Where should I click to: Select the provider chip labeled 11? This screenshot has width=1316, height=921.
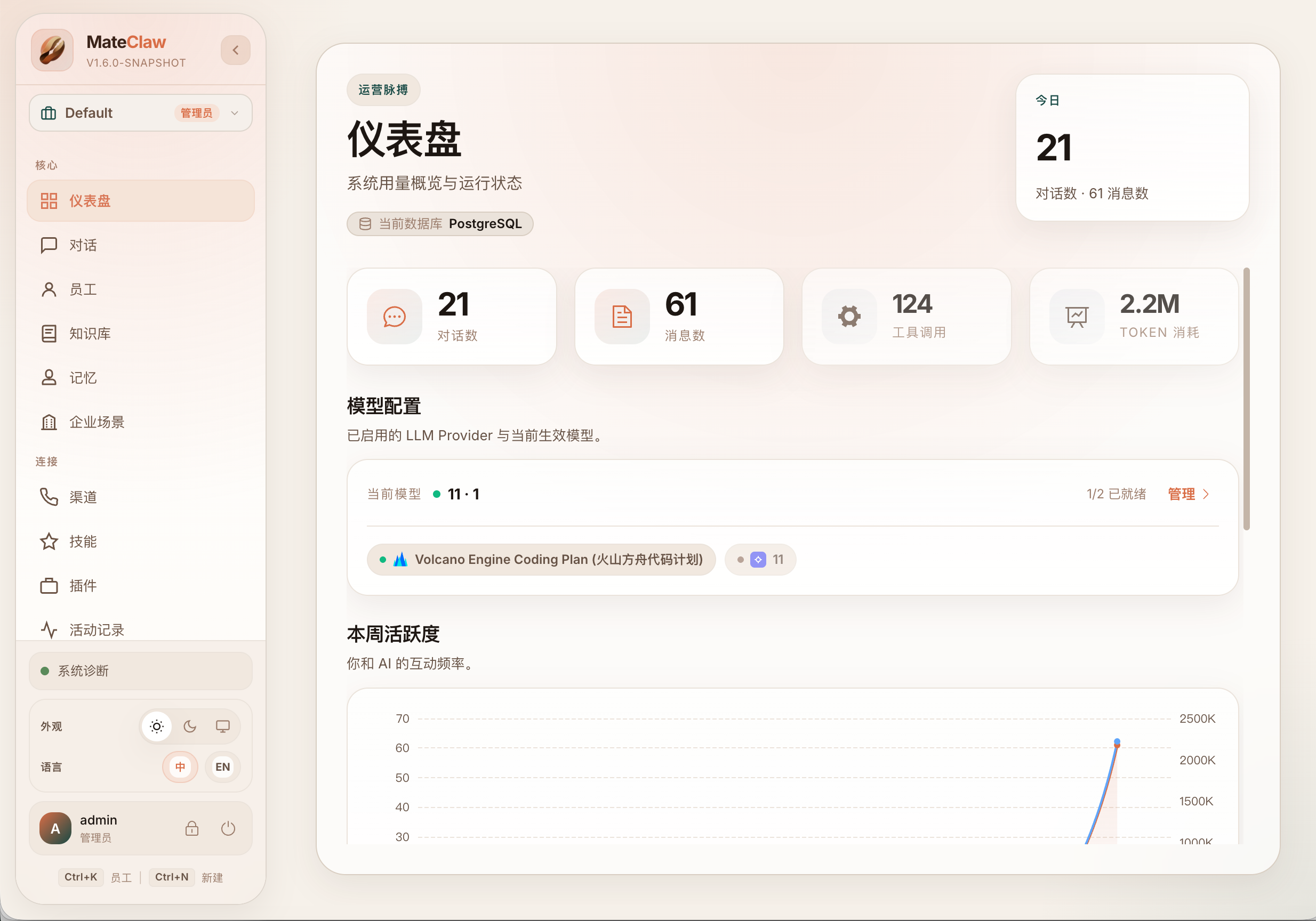coord(760,560)
